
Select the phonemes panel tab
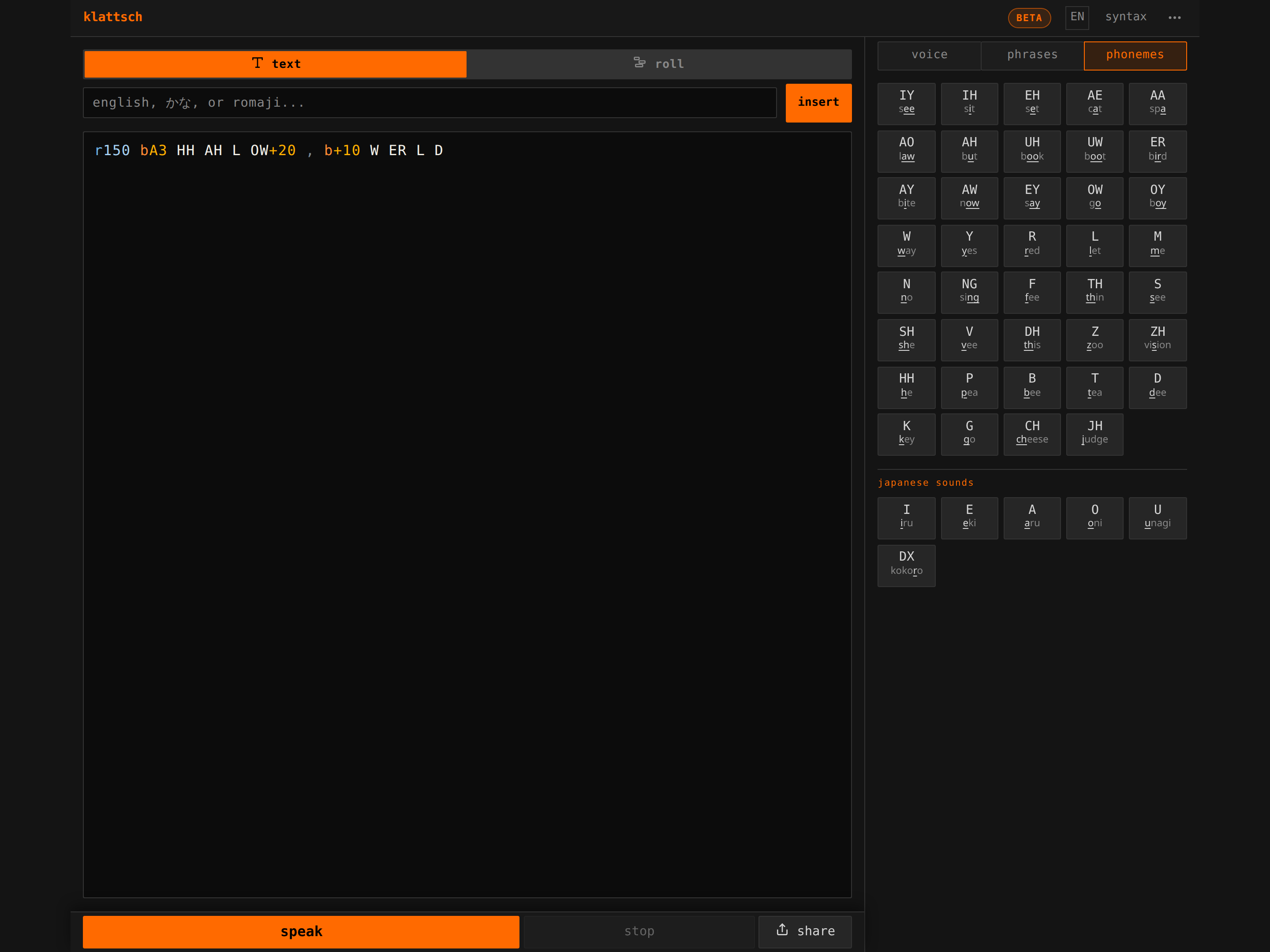tap(1135, 55)
